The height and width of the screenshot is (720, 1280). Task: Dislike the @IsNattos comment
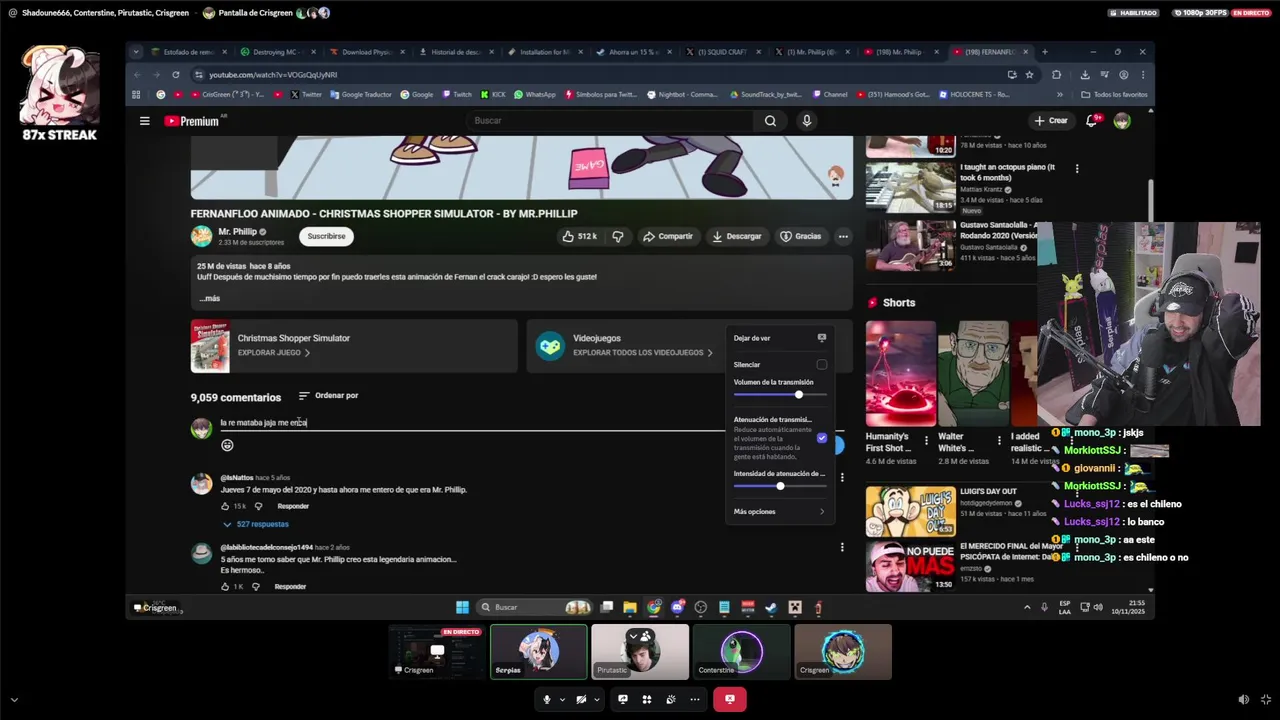(258, 506)
